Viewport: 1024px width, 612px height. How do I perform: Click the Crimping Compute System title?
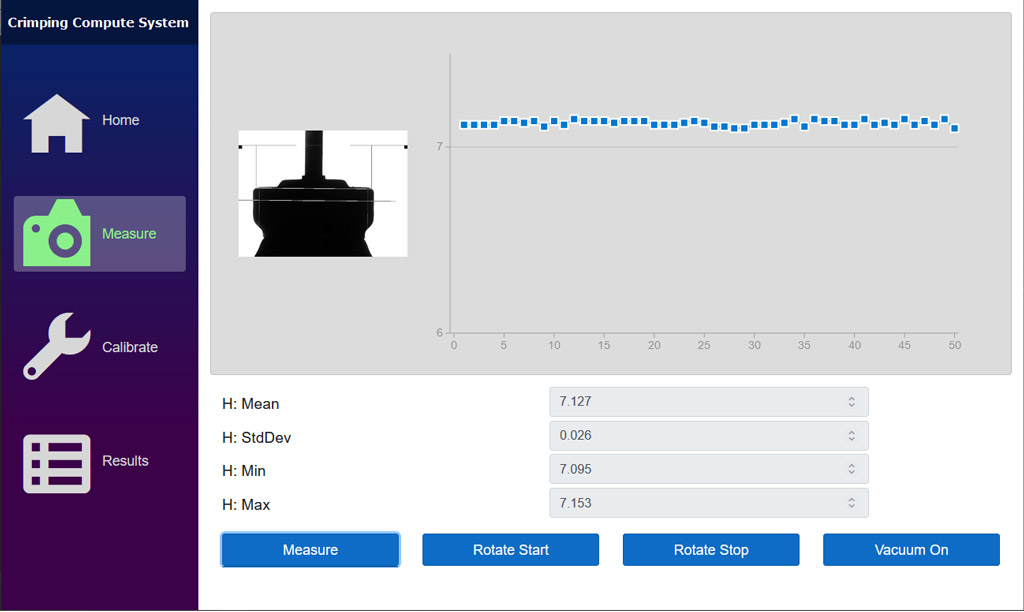coord(98,22)
